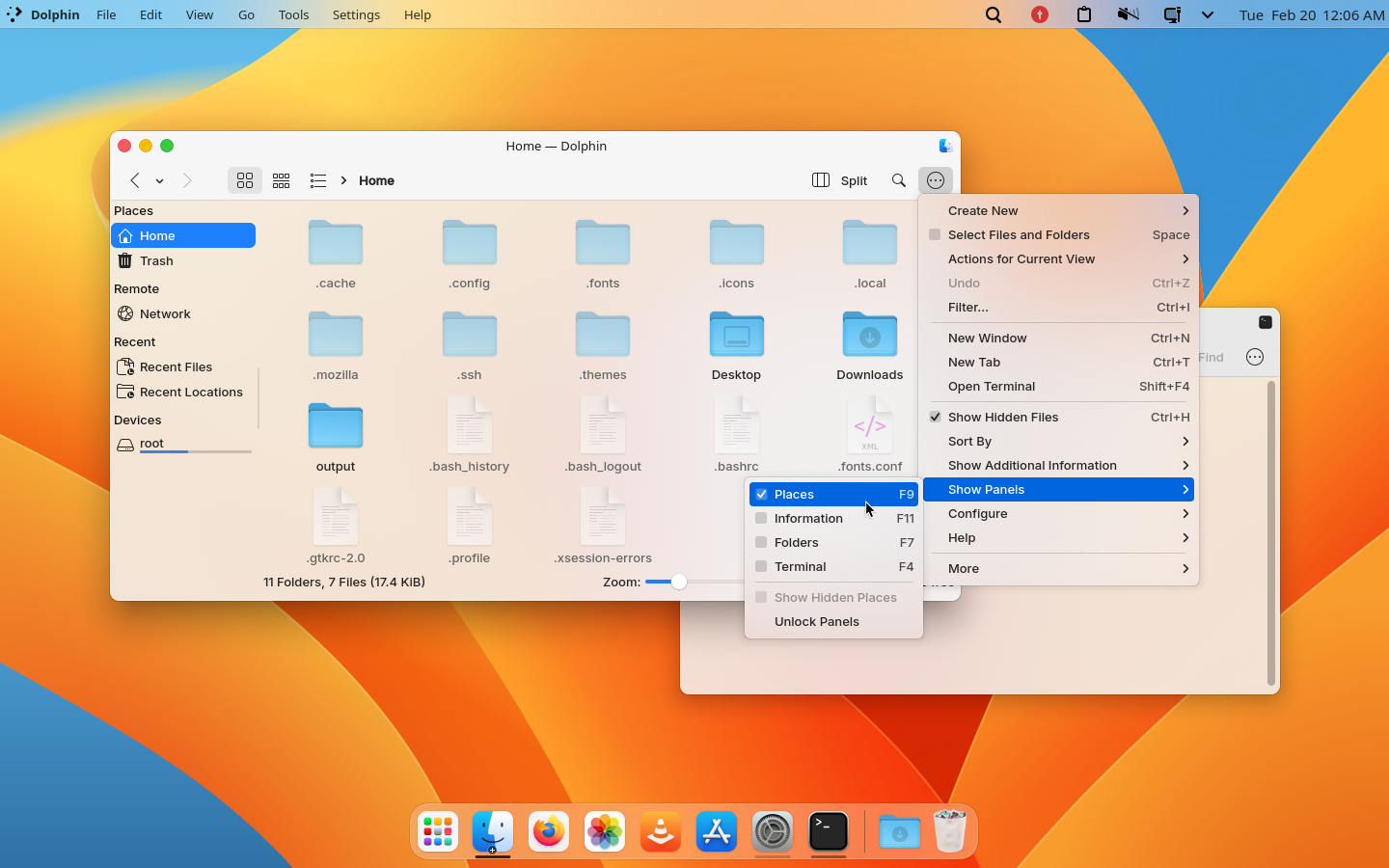Switch to Details view mode
The image size is (1389, 868).
[318, 180]
